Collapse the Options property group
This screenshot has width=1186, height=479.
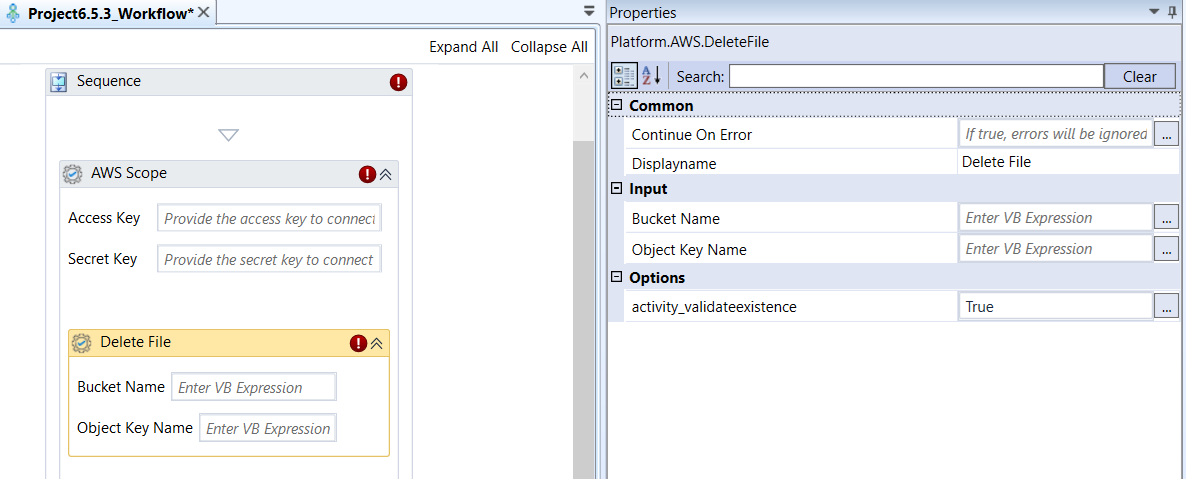[616, 277]
